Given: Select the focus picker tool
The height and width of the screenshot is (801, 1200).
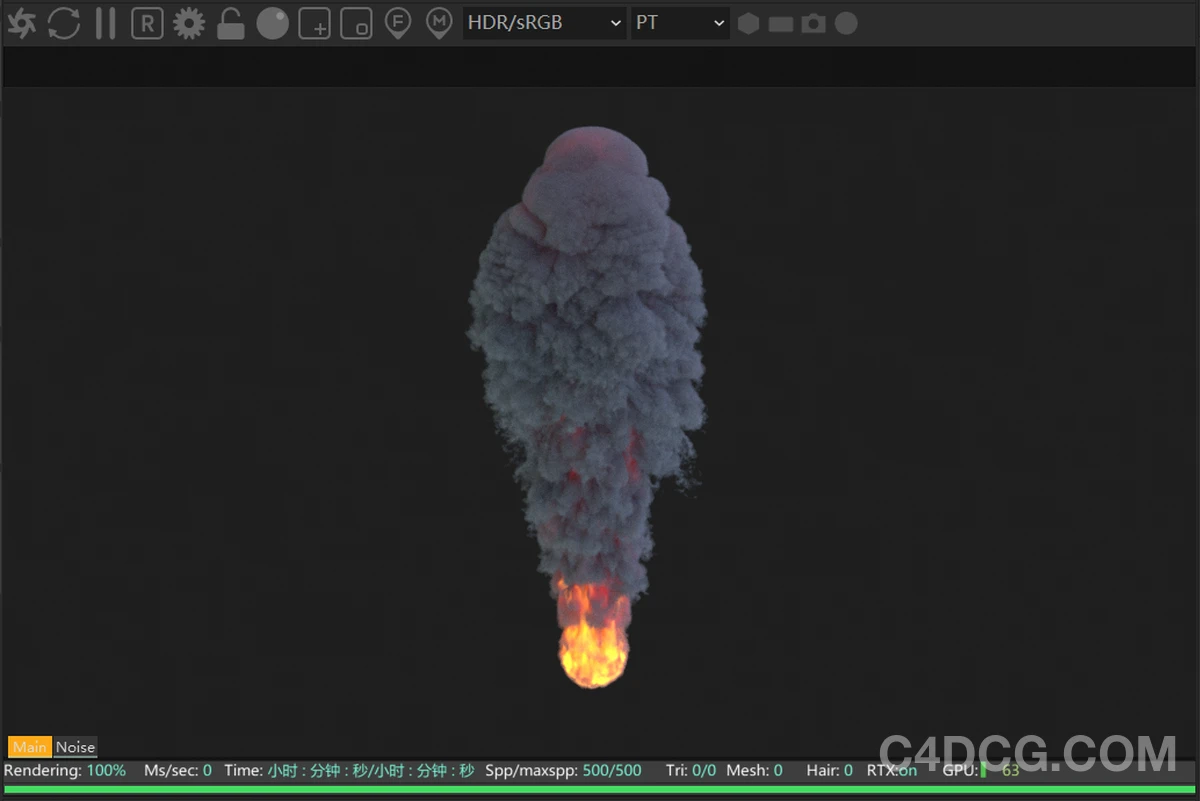Looking at the screenshot, I should [398, 22].
